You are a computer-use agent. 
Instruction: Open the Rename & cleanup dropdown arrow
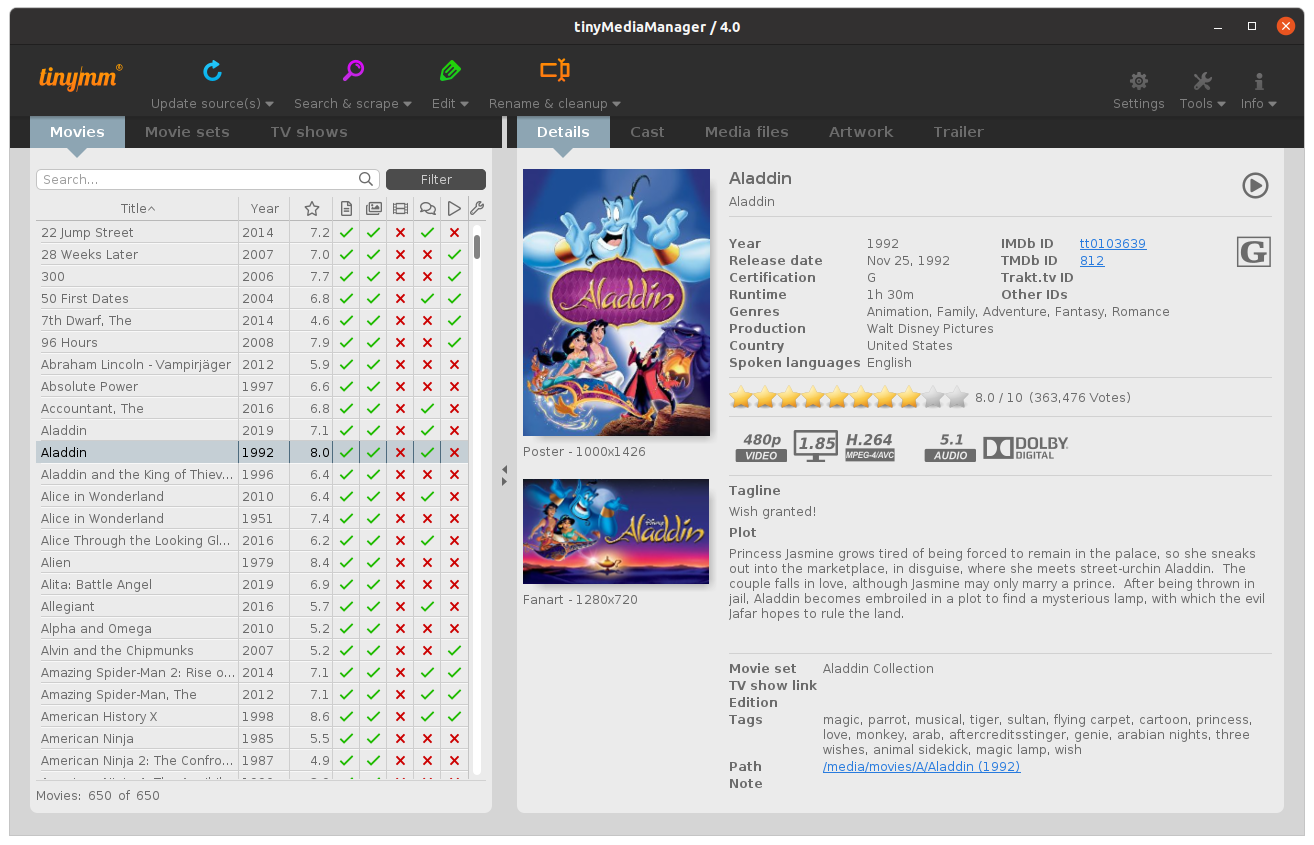coord(616,104)
